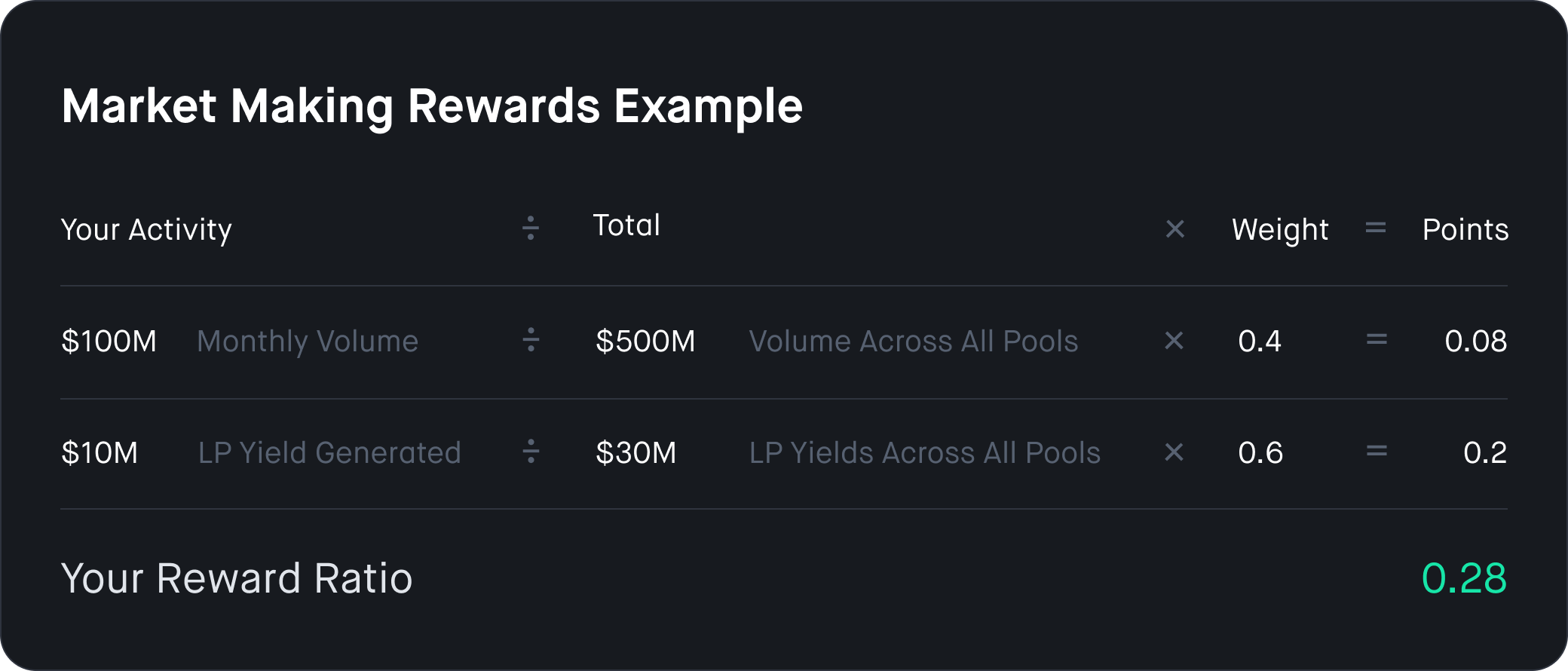Screen dimensions: 1568x671
Task: Click the division symbol in Monthly Volume row
Action: [531, 340]
